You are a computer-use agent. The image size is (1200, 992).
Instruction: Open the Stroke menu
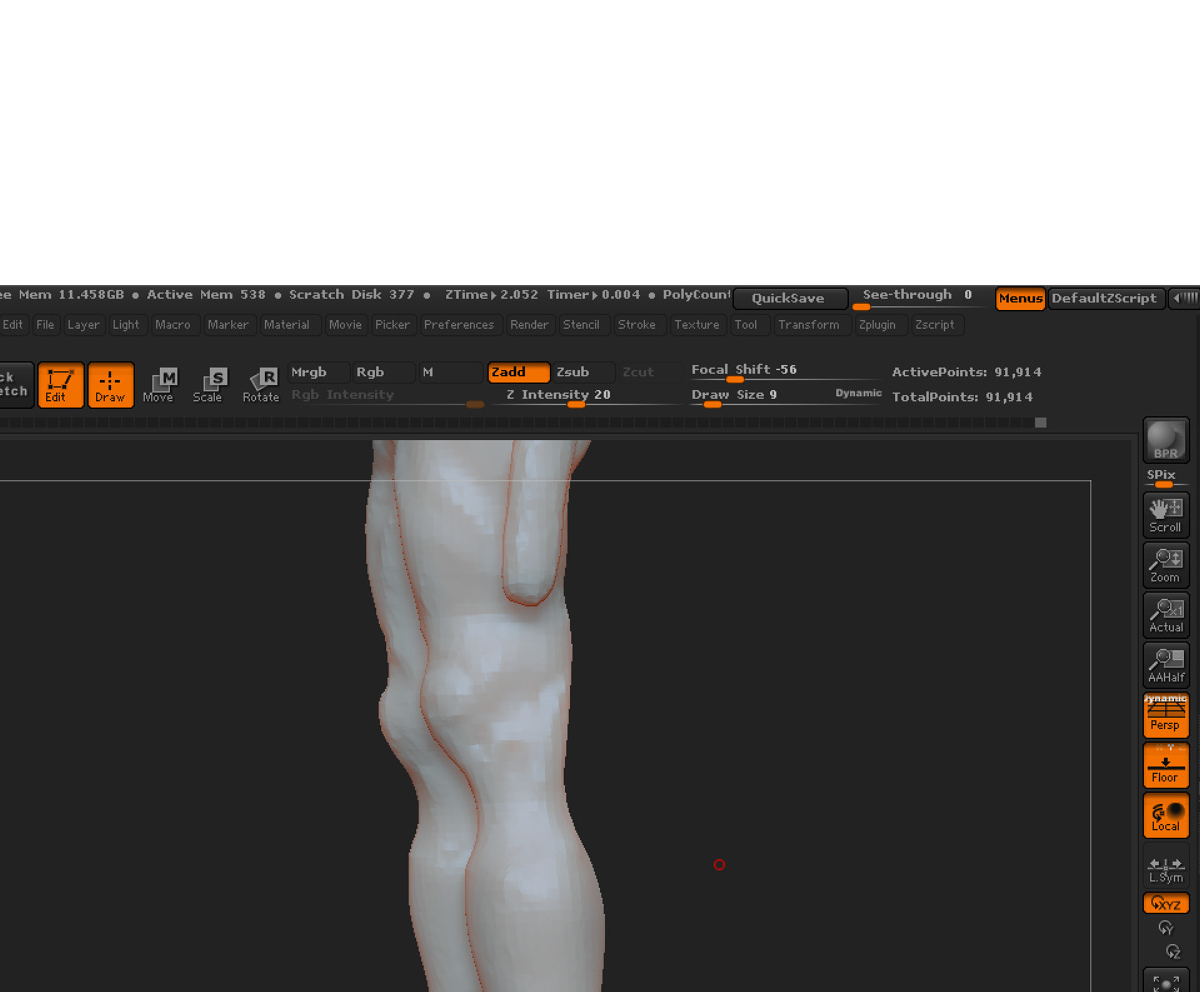[637, 325]
